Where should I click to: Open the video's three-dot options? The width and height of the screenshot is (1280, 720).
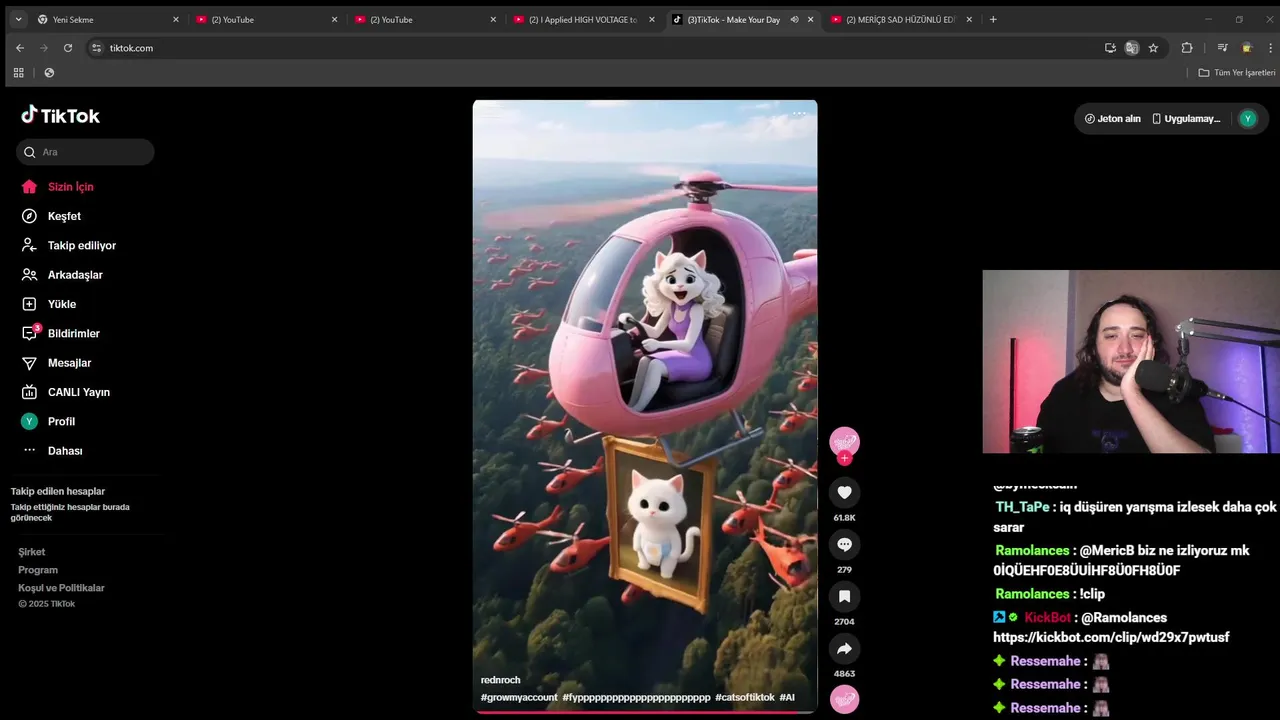pyautogui.click(x=799, y=113)
